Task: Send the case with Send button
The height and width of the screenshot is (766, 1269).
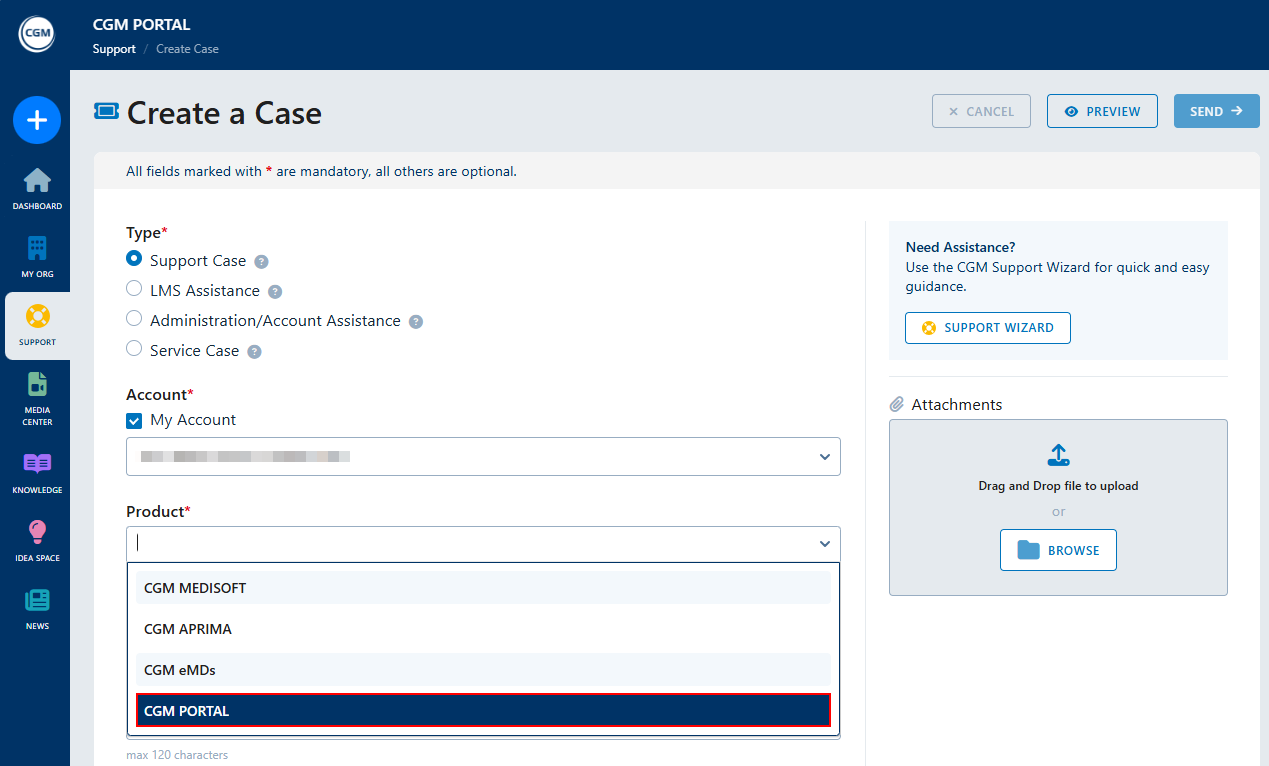Action: pyautogui.click(x=1216, y=111)
